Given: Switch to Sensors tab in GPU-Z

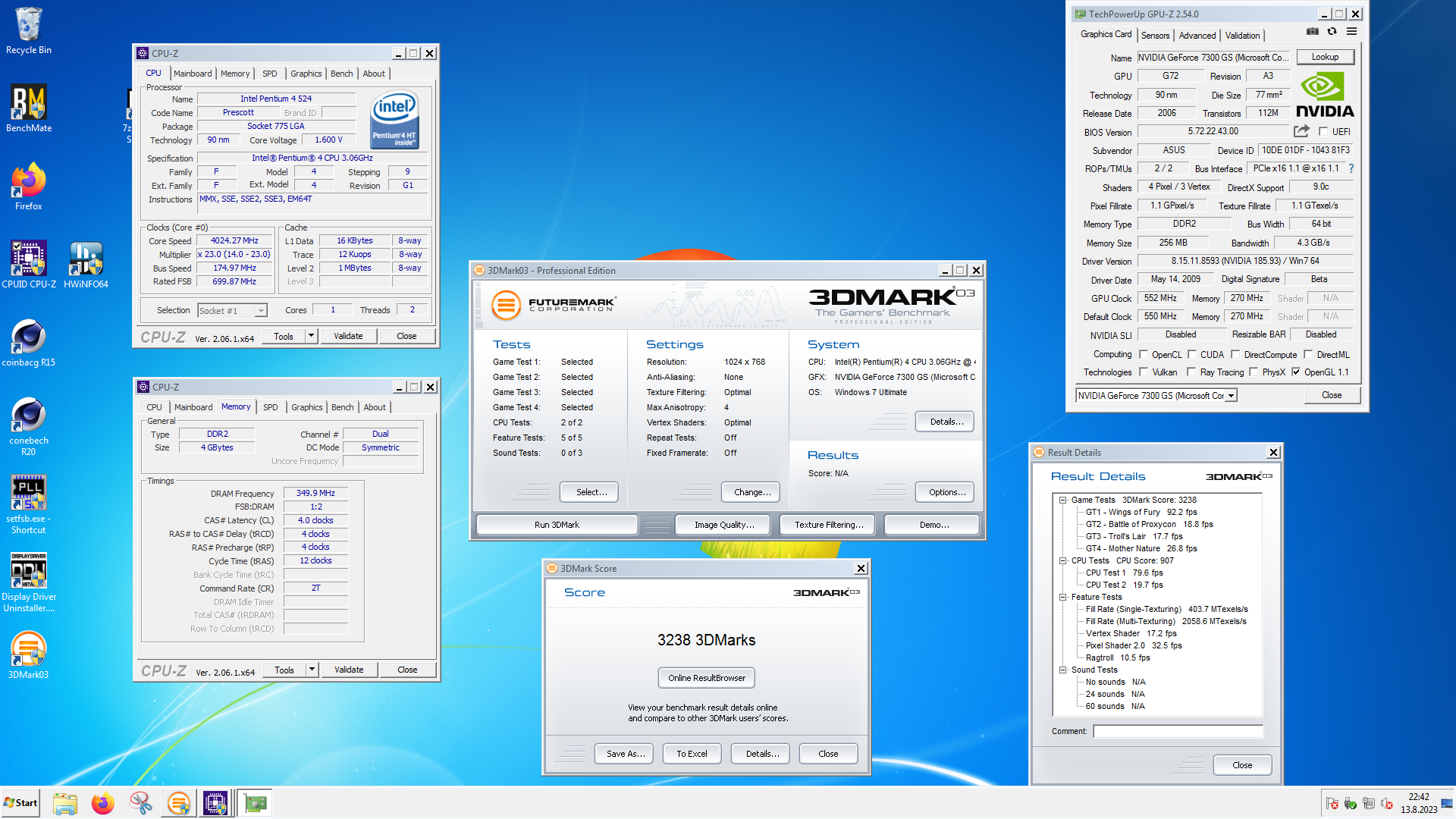Looking at the screenshot, I should (1155, 35).
